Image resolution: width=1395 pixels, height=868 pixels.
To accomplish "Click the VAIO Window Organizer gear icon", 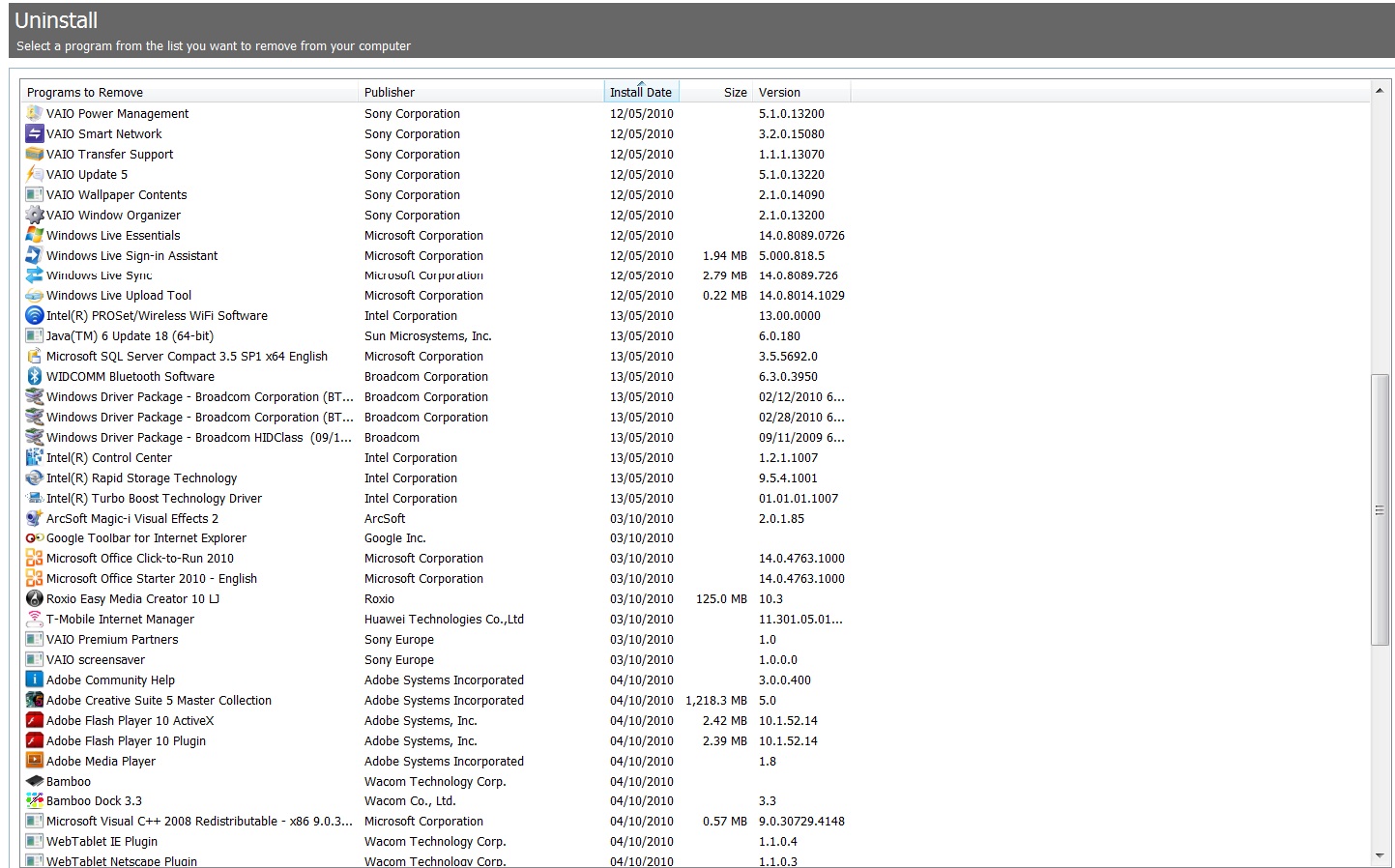I will [34, 215].
